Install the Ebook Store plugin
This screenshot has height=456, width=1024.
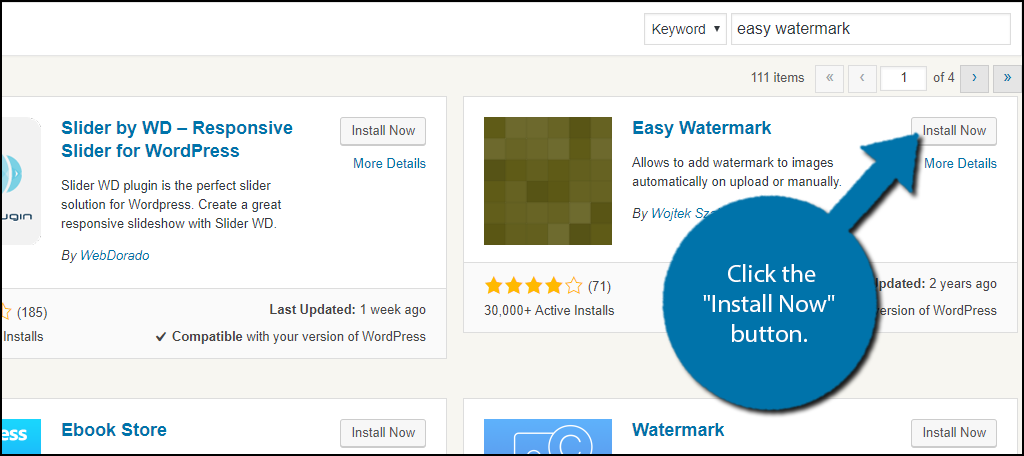[383, 432]
